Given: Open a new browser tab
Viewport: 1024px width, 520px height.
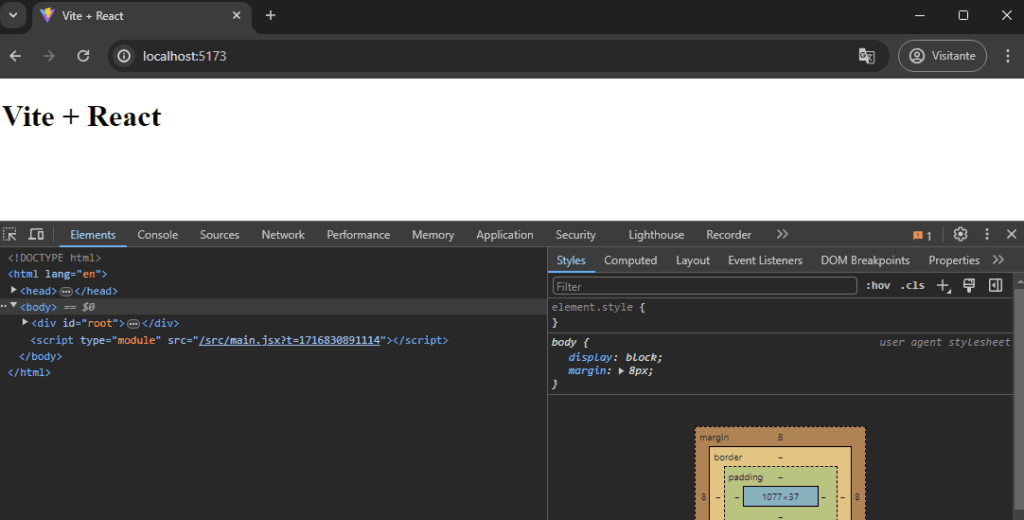Looking at the screenshot, I should click(270, 16).
